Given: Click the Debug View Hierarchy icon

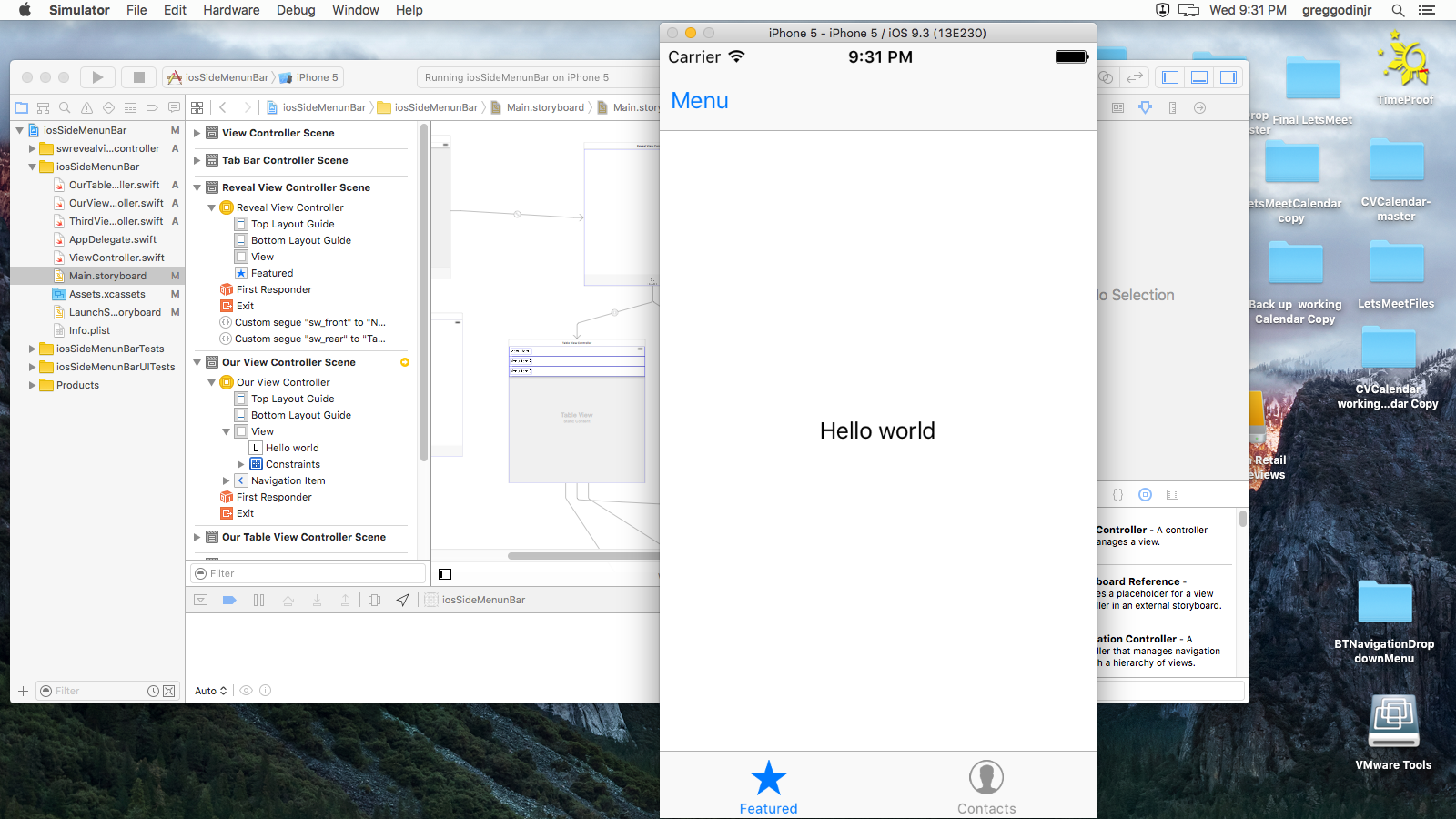Looking at the screenshot, I should 374,600.
